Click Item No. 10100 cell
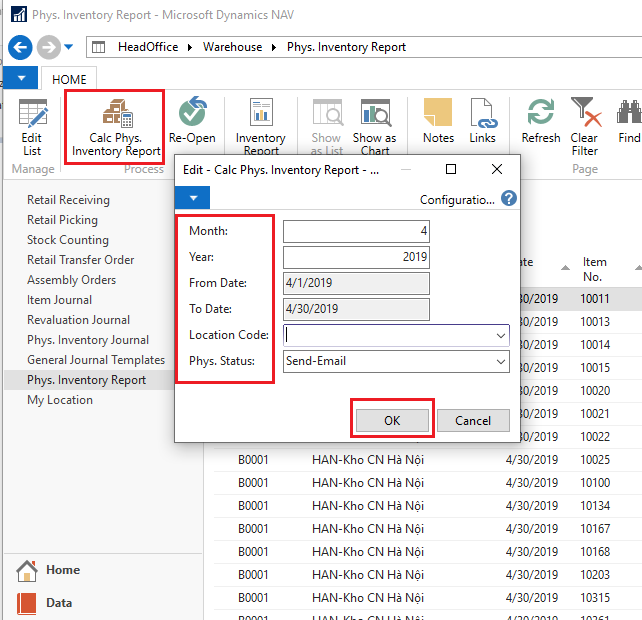The height and width of the screenshot is (620, 642). [x=595, y=483]
